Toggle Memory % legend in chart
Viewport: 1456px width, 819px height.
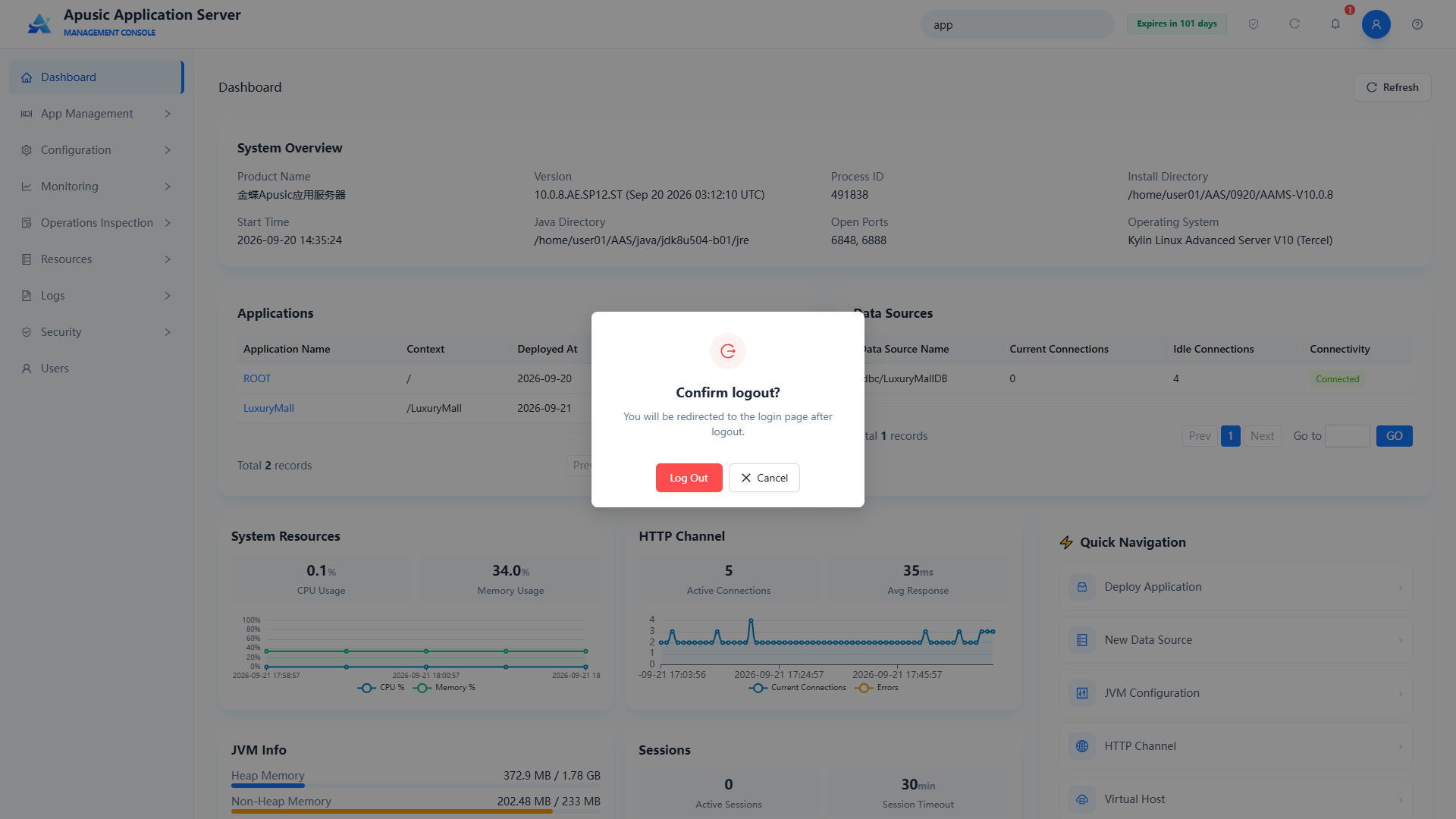pyautogui.click(x=444, y=688)
